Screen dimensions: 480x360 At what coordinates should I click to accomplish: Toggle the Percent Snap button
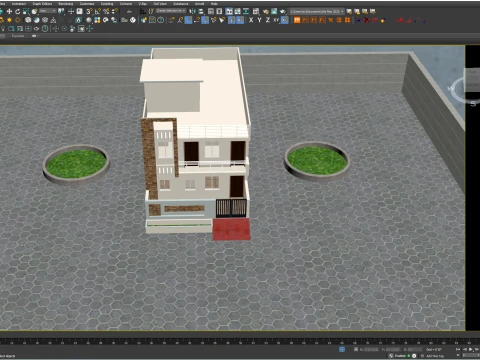point(106,11)
